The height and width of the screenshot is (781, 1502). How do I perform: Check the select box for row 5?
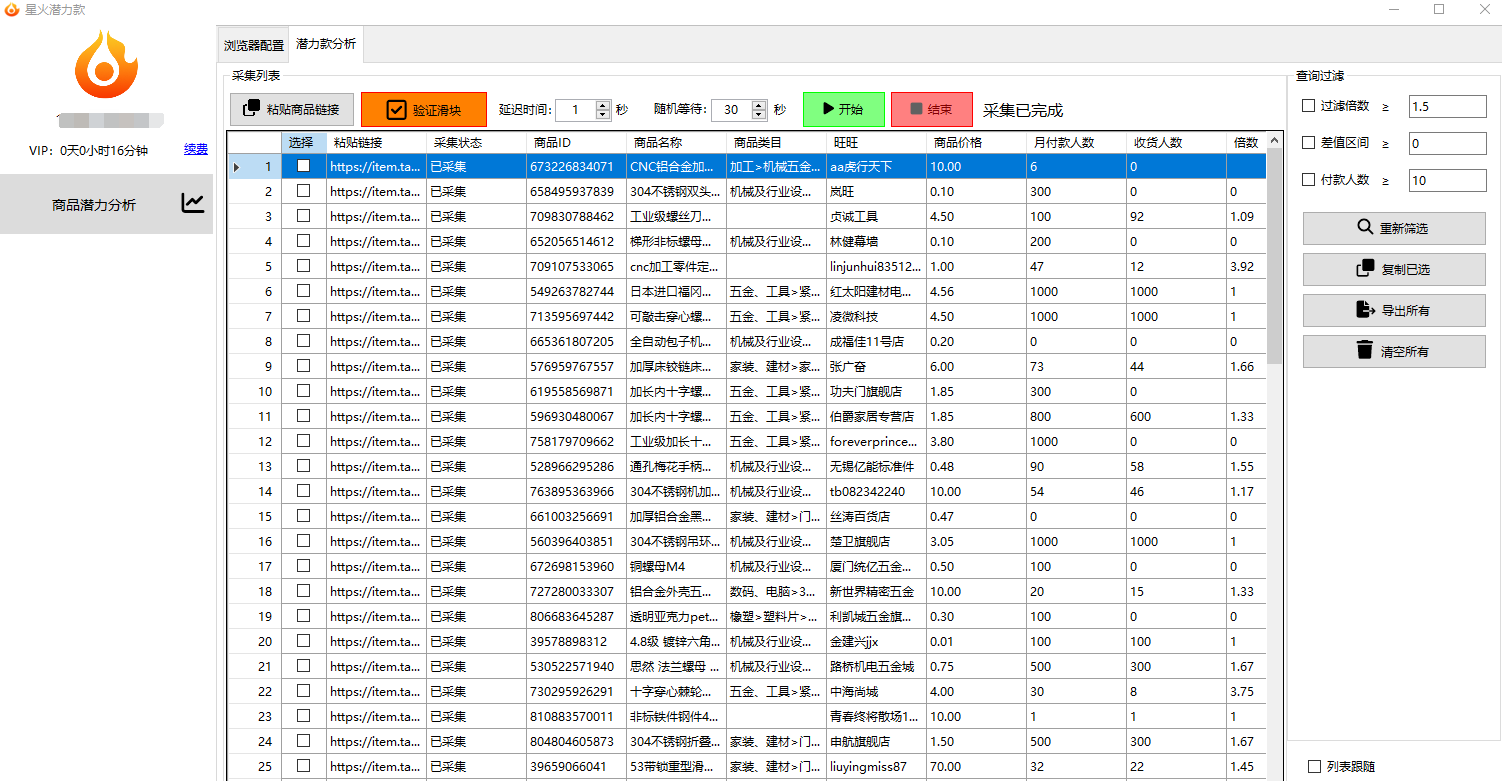click(x=303, y=266)
